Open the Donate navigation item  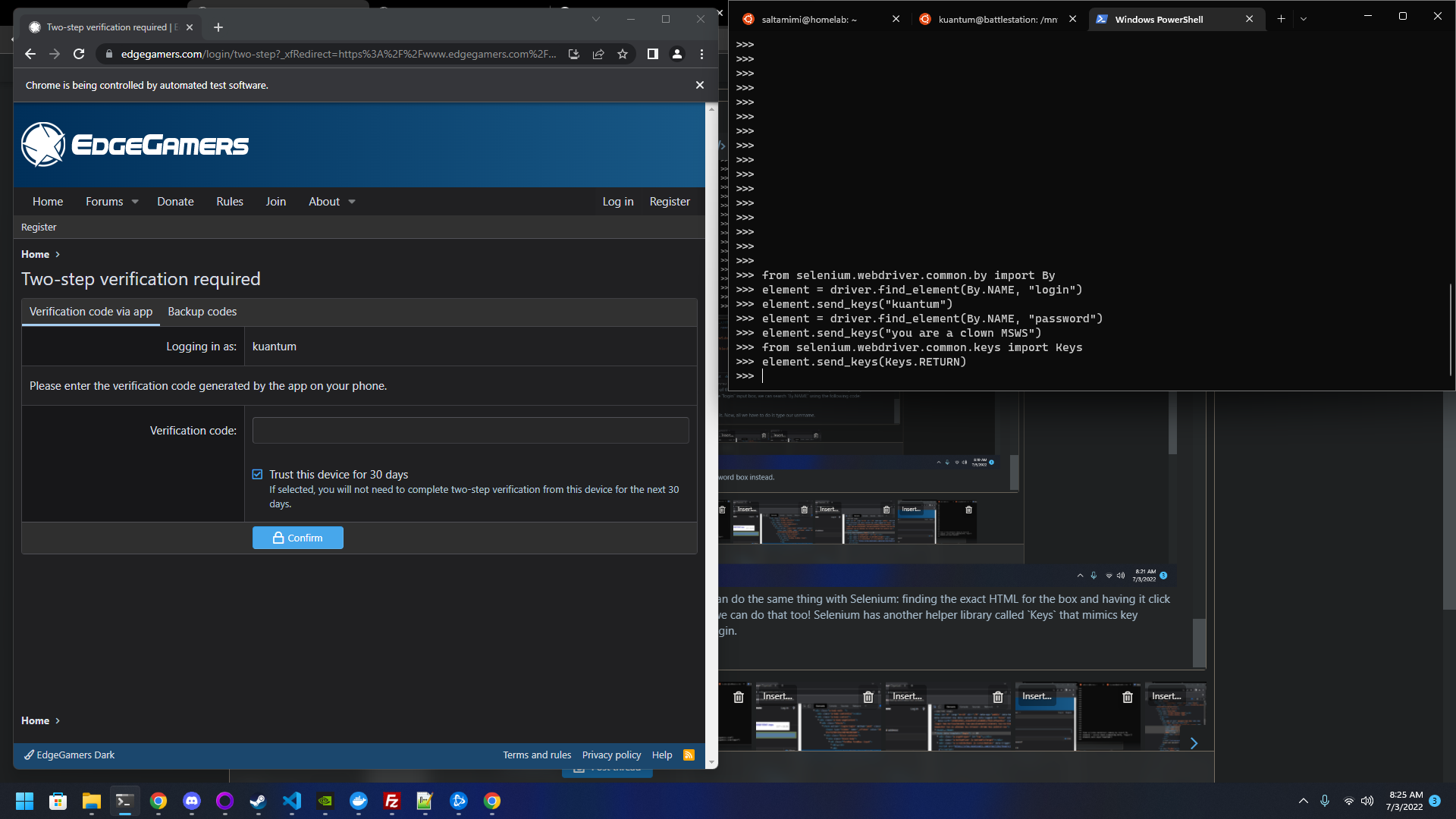(175, 202)
